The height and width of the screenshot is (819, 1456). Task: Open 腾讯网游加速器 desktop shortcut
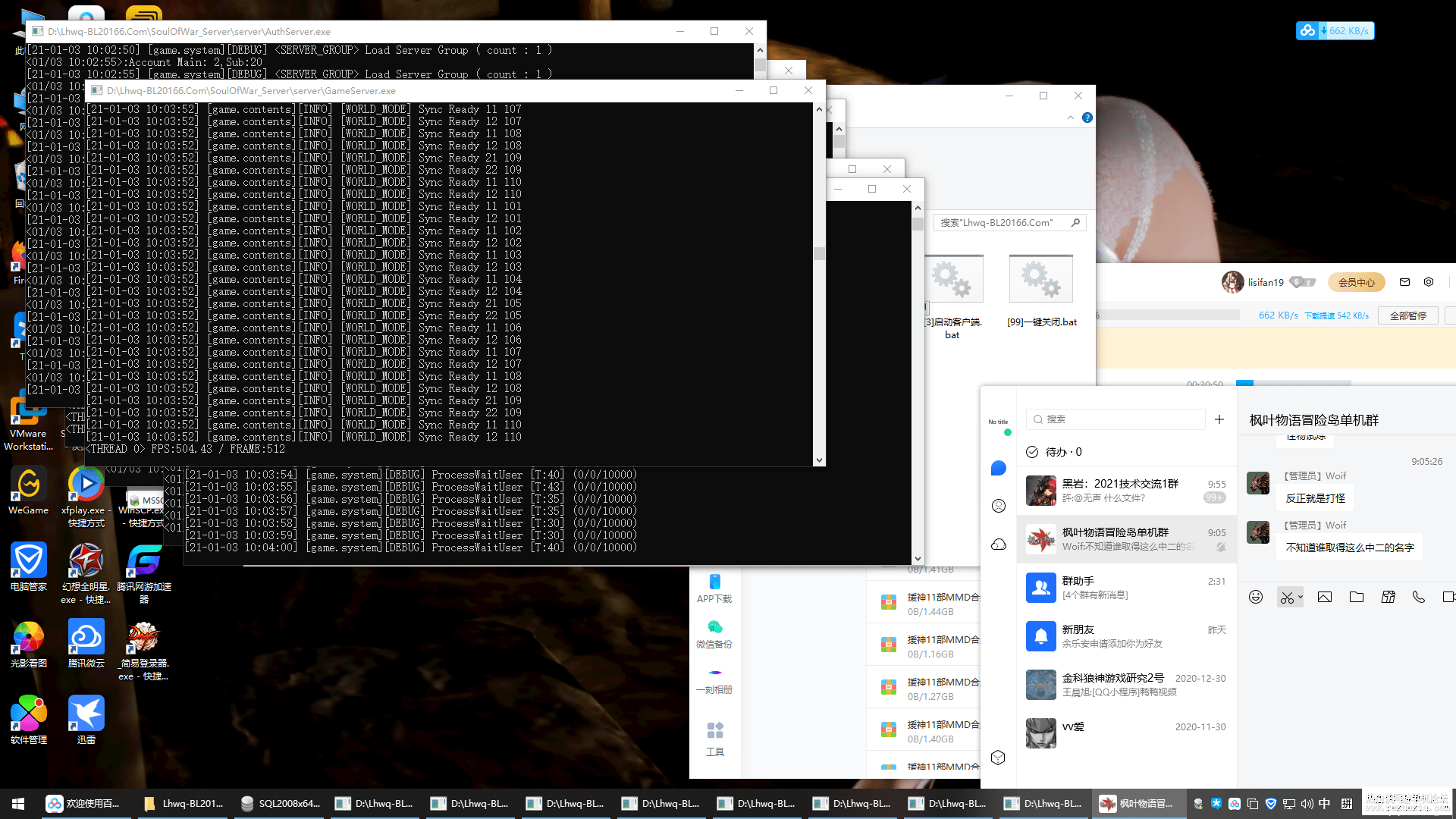coord(144,573)
